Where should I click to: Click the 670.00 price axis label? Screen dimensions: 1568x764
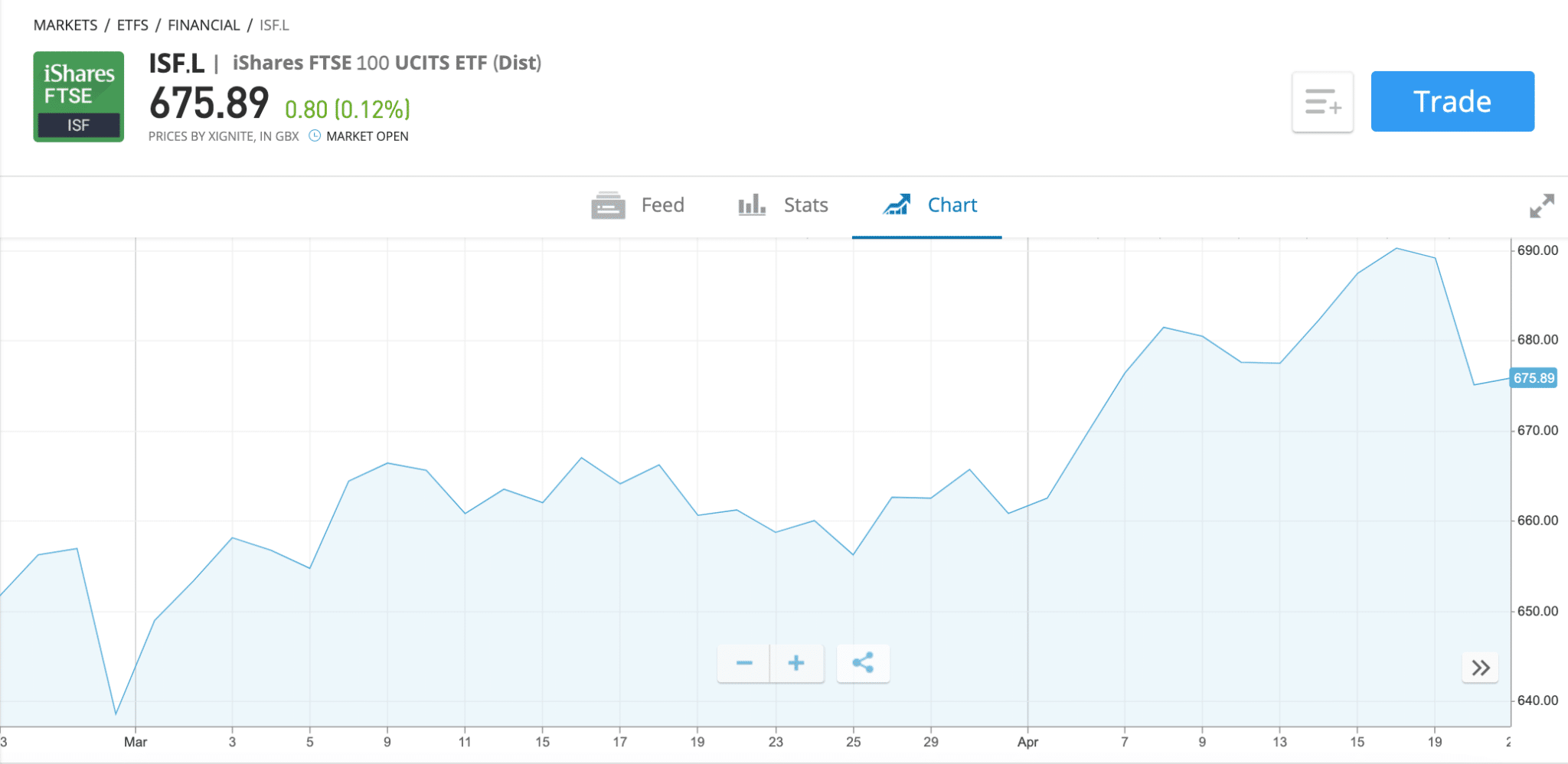click(x=1537, y=430)
